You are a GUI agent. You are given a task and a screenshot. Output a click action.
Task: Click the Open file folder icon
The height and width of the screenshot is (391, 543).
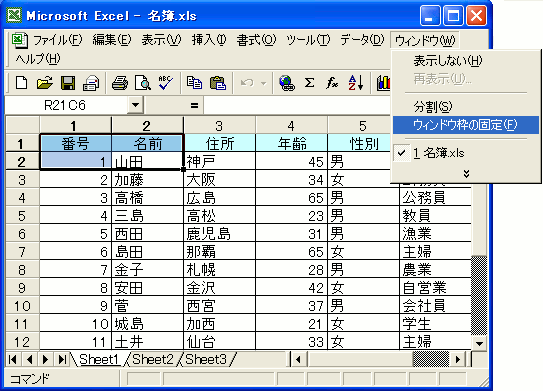click(45, 83)
